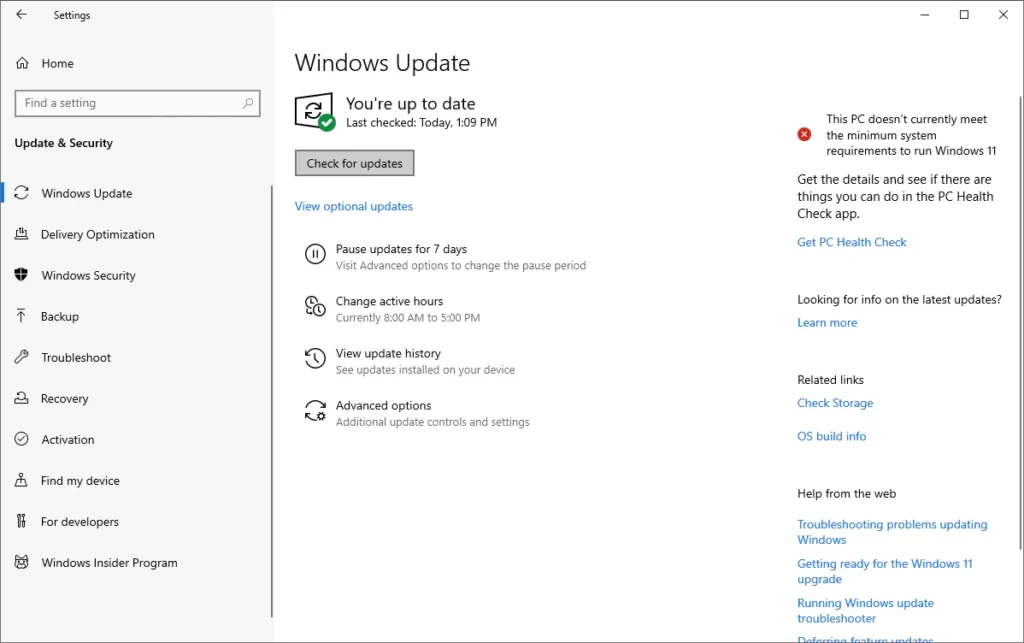
Task: Click the Windows Security shield icon
Action: click(x=21, y=275)
